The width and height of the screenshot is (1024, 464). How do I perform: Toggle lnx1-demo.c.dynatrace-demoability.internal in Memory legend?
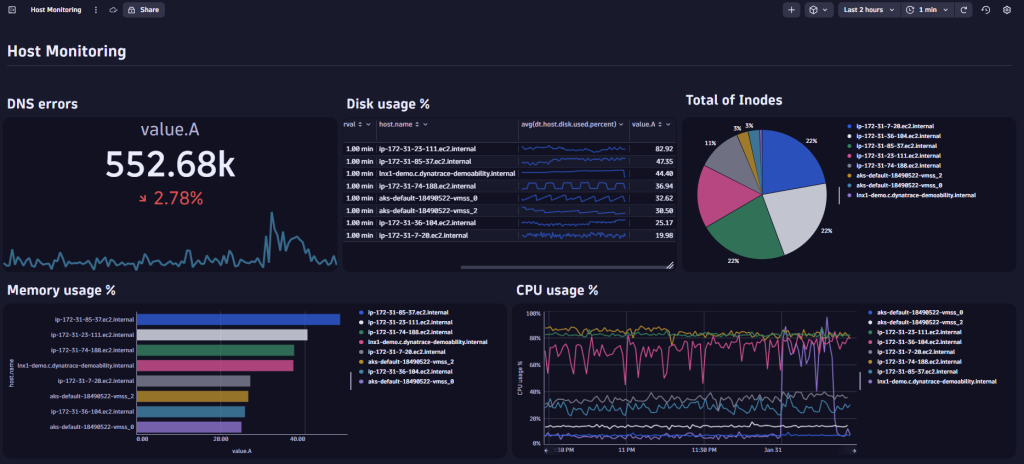tap(423, 342)
